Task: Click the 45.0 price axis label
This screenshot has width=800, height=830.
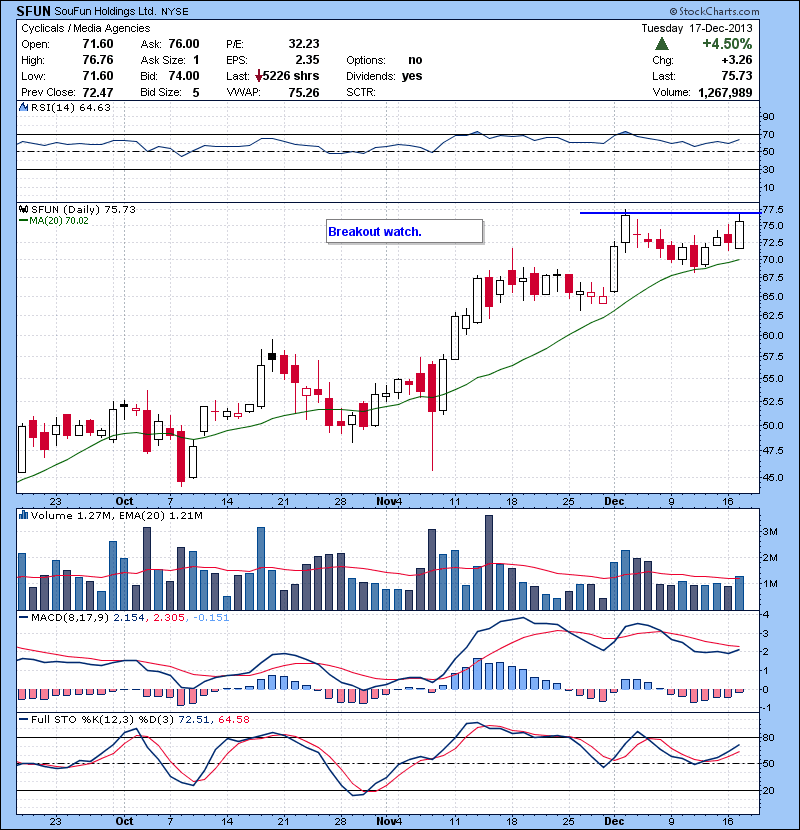Action: click(773, 477)
